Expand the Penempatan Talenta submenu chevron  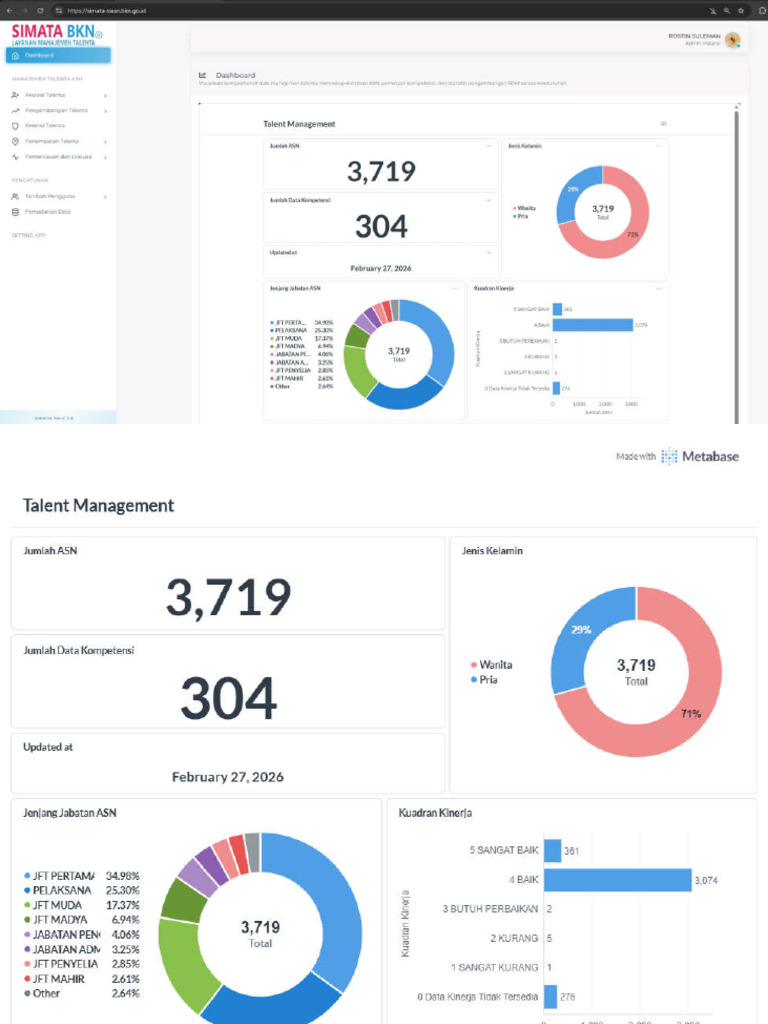[x=105, y=142]
